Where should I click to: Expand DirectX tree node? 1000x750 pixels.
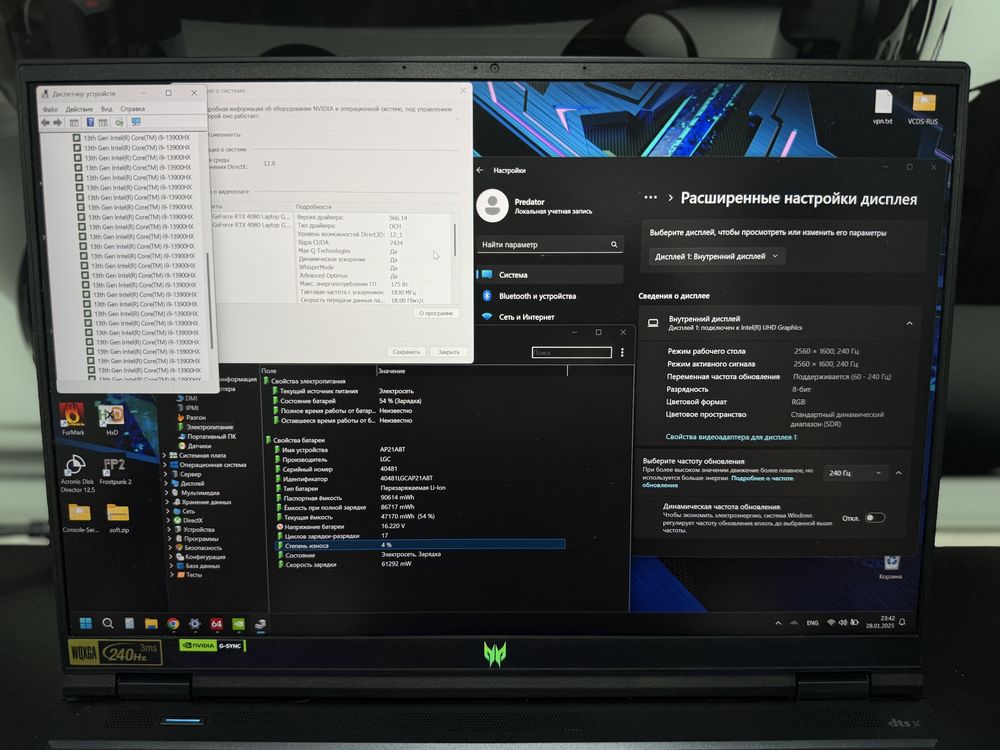point(169,520)
